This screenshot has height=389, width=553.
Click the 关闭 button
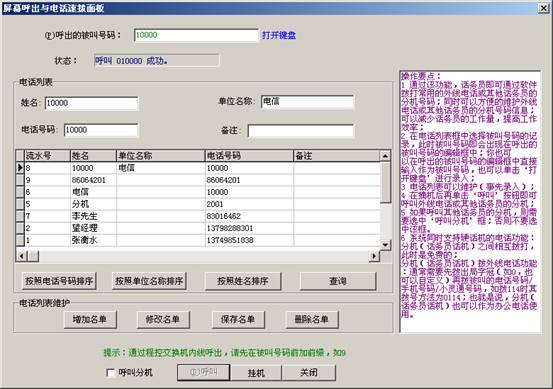click(309, 373)
